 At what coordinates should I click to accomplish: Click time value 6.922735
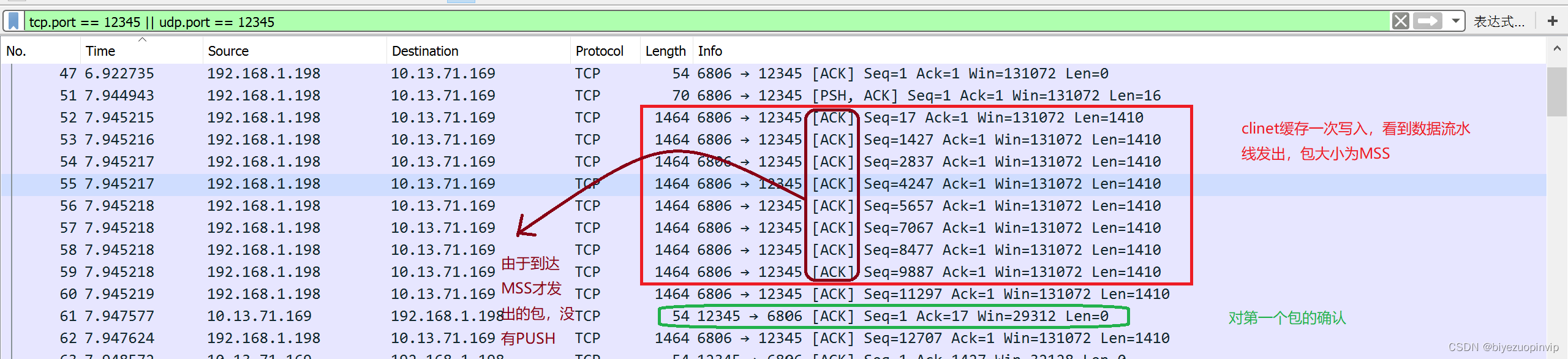tap(119, 74)
